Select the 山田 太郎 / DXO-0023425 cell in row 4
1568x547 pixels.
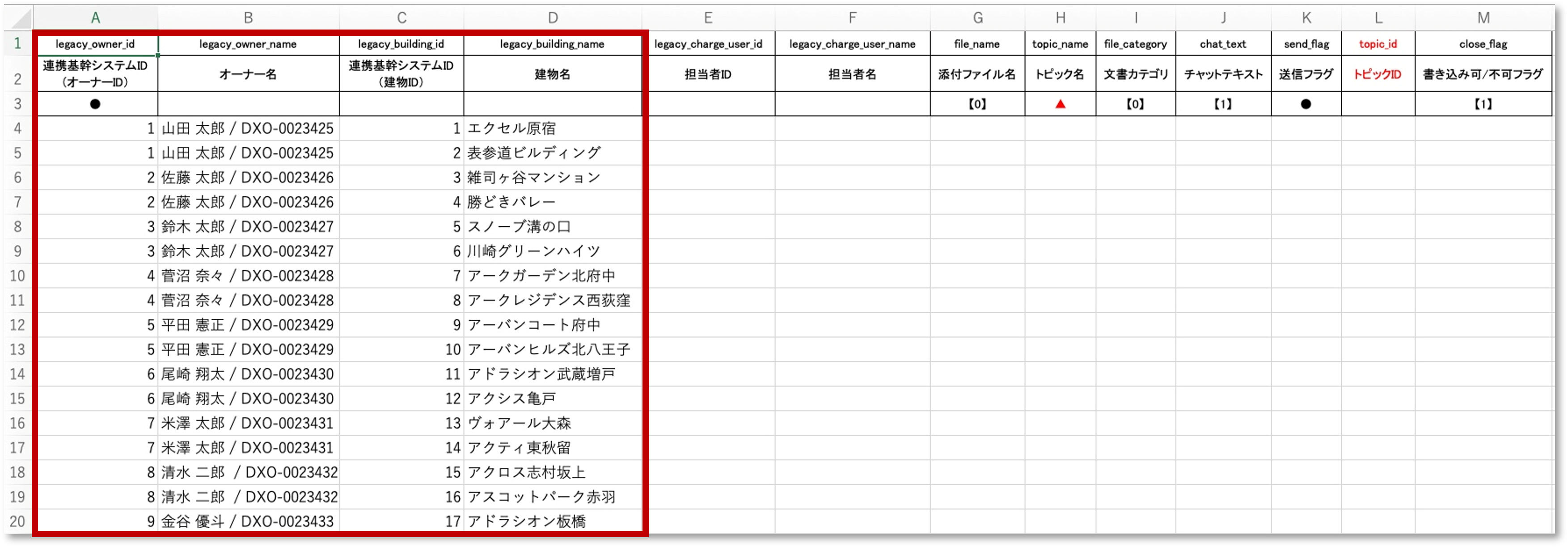pyautogui.click(x=248, y=128)
